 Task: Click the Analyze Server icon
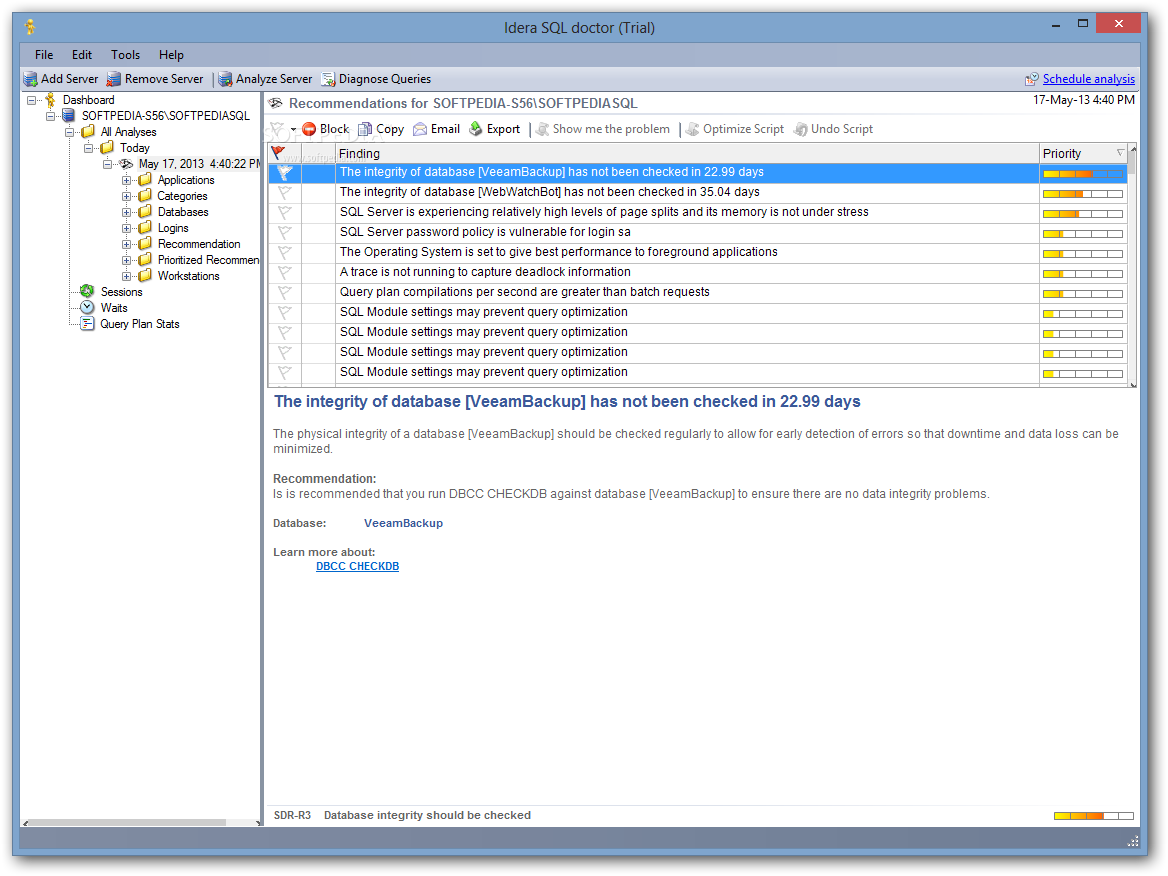(225, 79)
